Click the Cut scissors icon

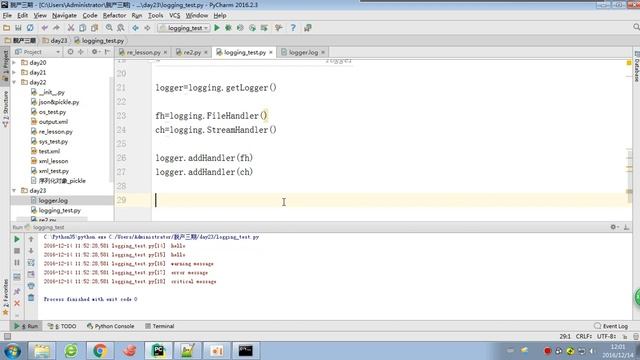[71, 28]
